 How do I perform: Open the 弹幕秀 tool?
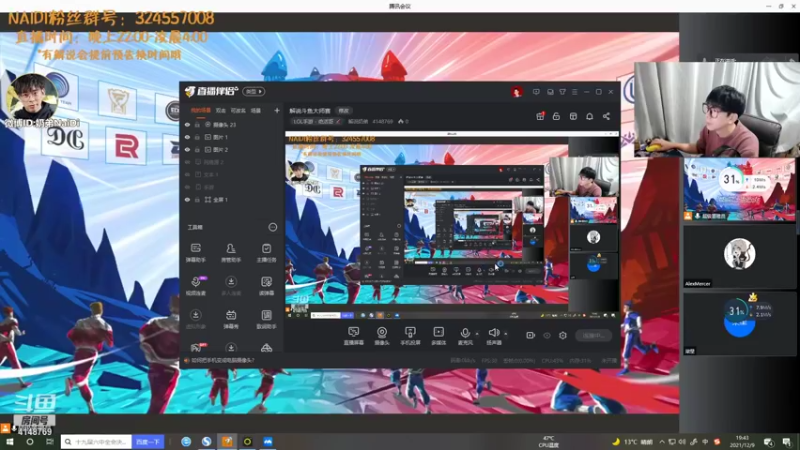(231, 319)
